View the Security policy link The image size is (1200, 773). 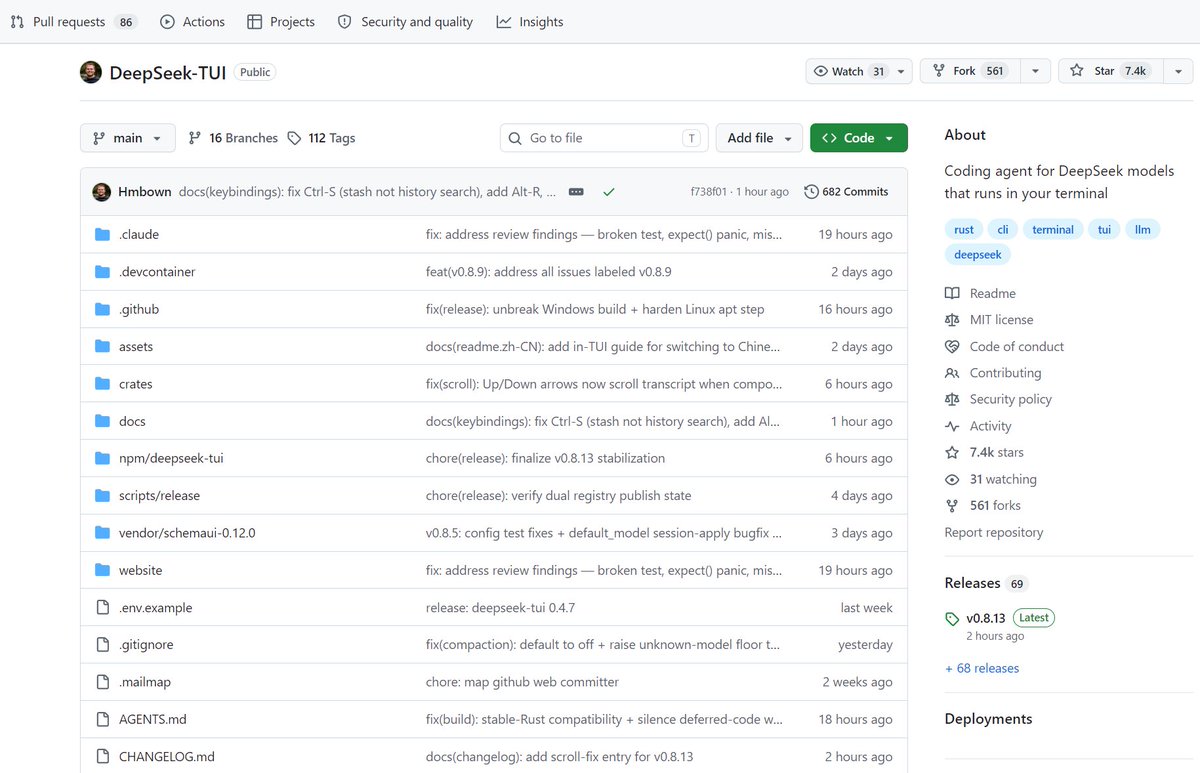(998, 399)
